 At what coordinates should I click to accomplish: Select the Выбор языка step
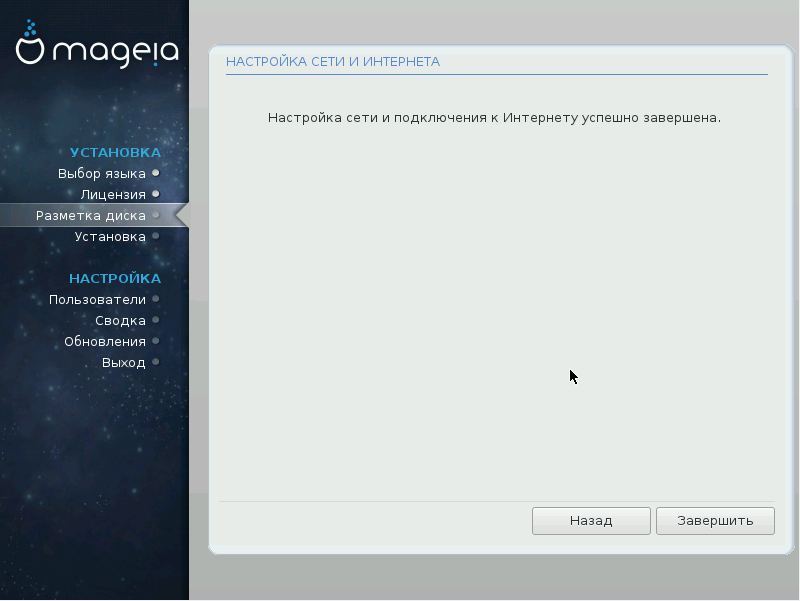[x=101, y=173]
